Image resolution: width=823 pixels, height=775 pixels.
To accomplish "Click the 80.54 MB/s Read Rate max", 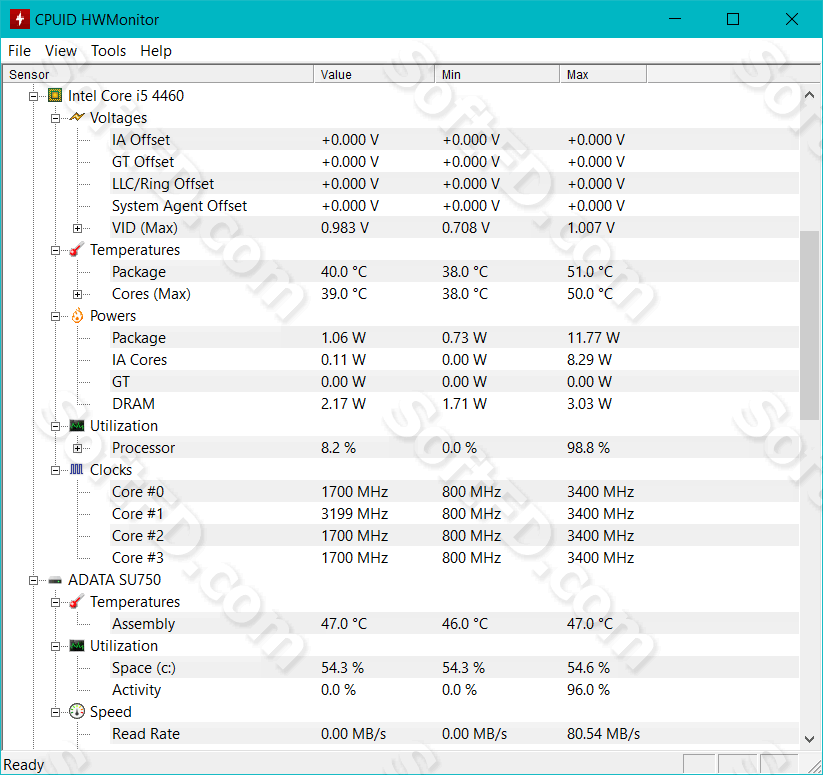I will [604, 734].
